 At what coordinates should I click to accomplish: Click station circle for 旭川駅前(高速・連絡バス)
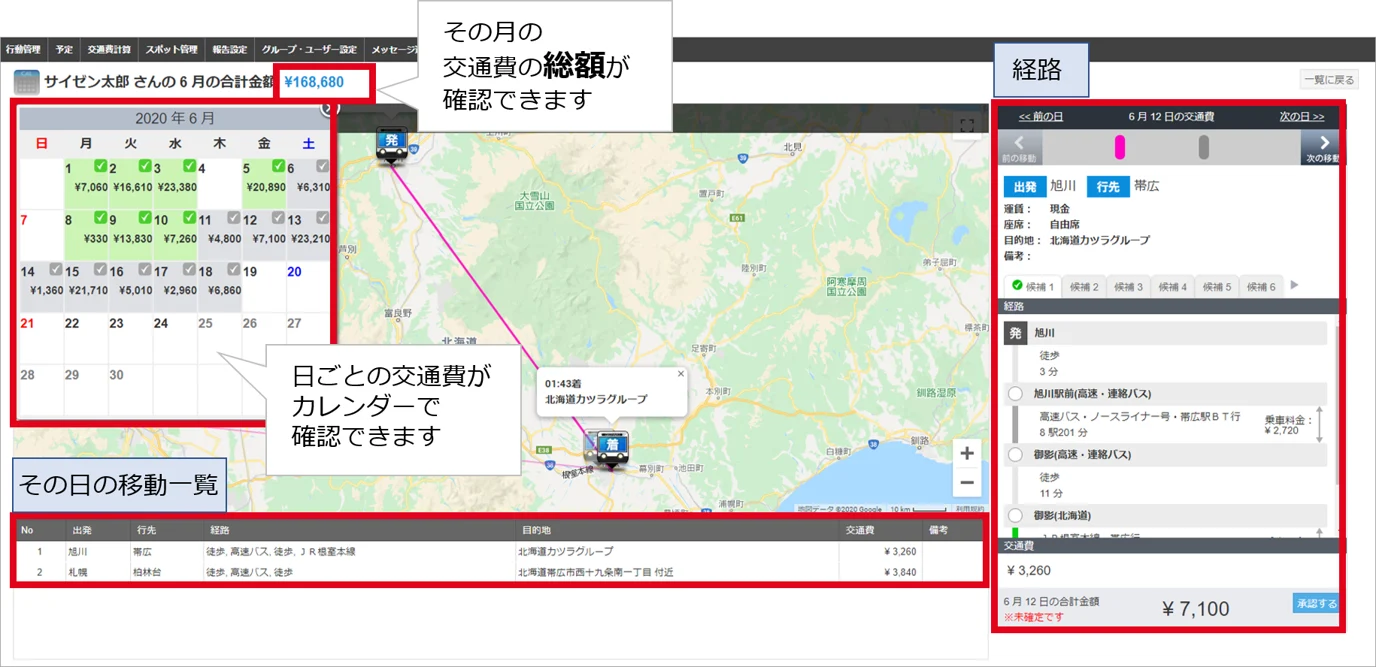pos(1015,394)
